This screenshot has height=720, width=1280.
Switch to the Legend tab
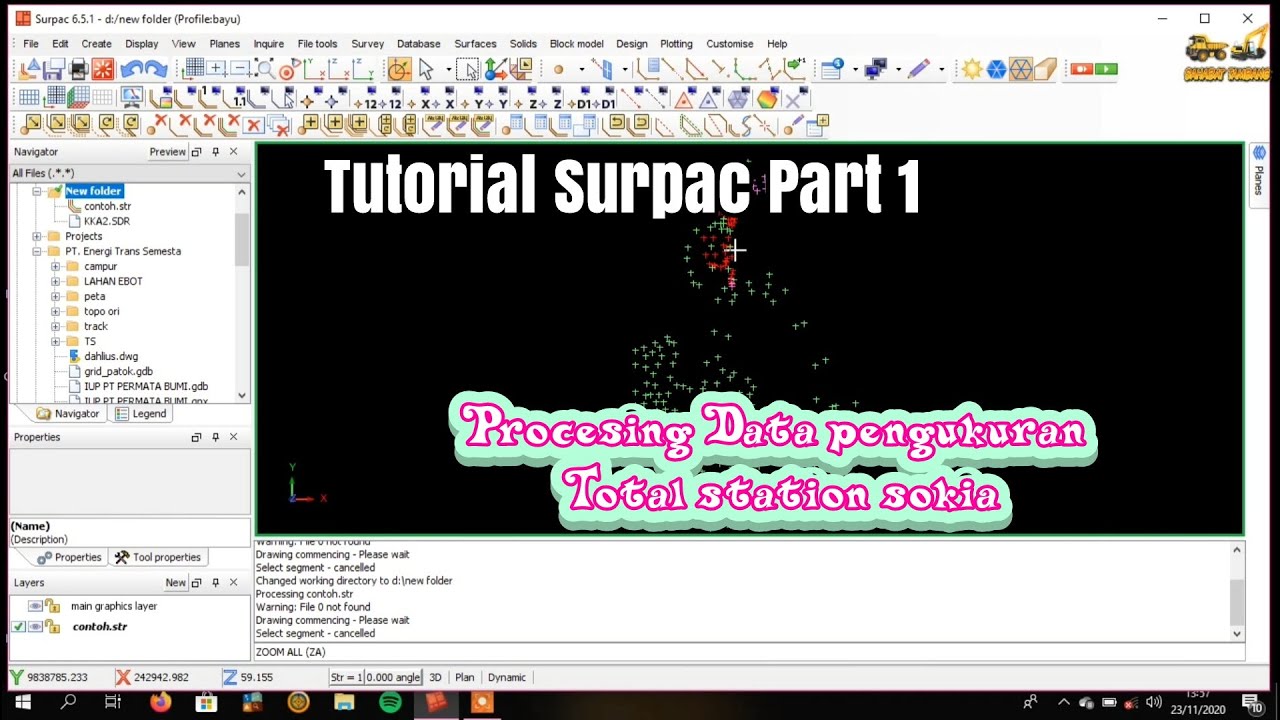pos(141,413)
